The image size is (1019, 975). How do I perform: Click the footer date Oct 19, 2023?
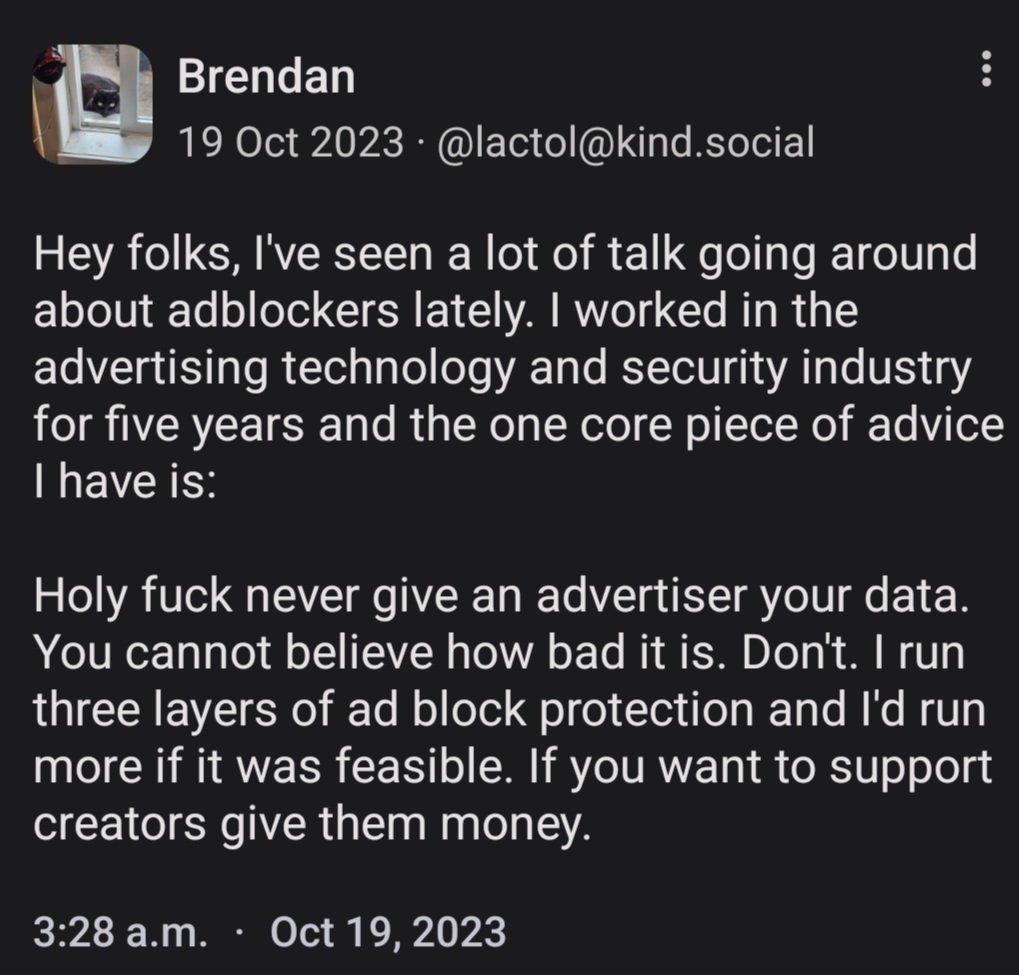388,932
